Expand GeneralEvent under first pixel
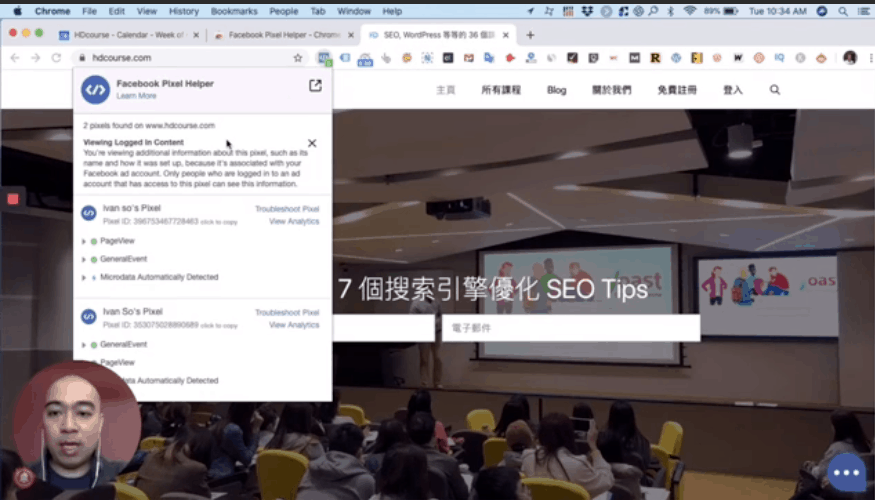Image resolution: width=875 pixels, height=500 pixels. pyautogui.click(x=84, y=259)
